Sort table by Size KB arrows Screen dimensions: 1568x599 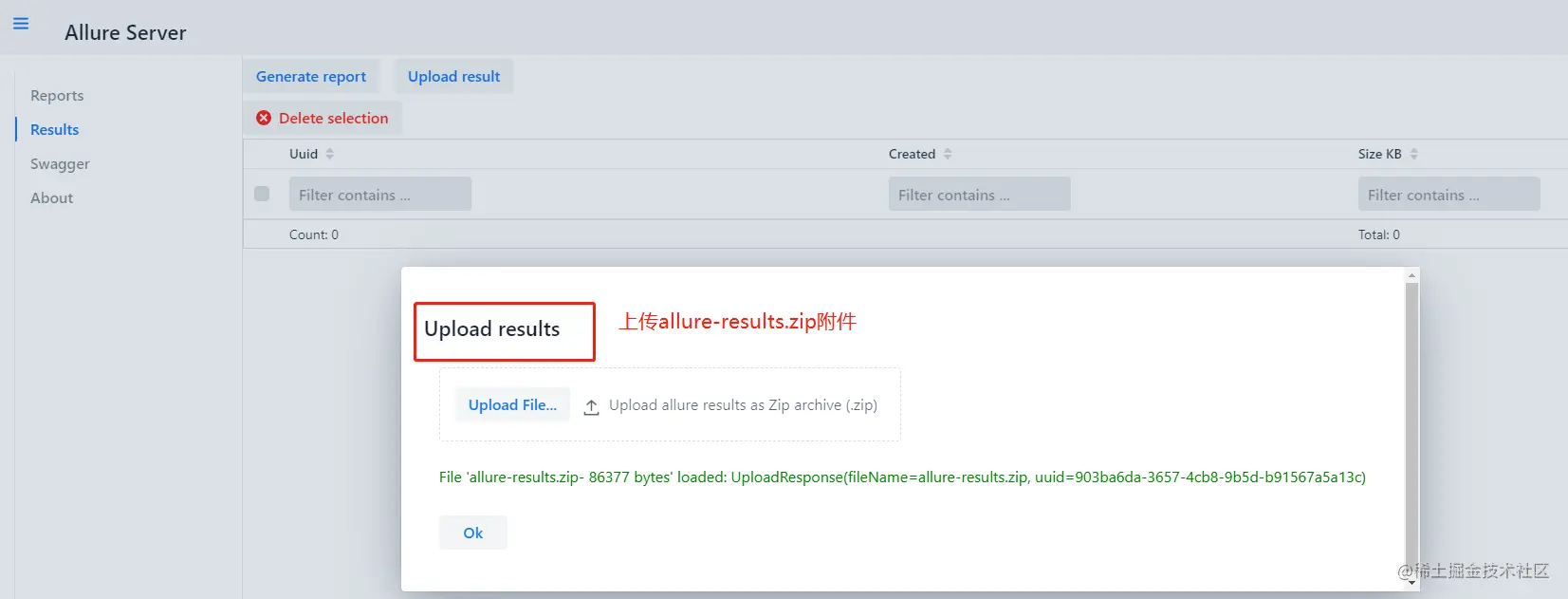click(1413, 154)
